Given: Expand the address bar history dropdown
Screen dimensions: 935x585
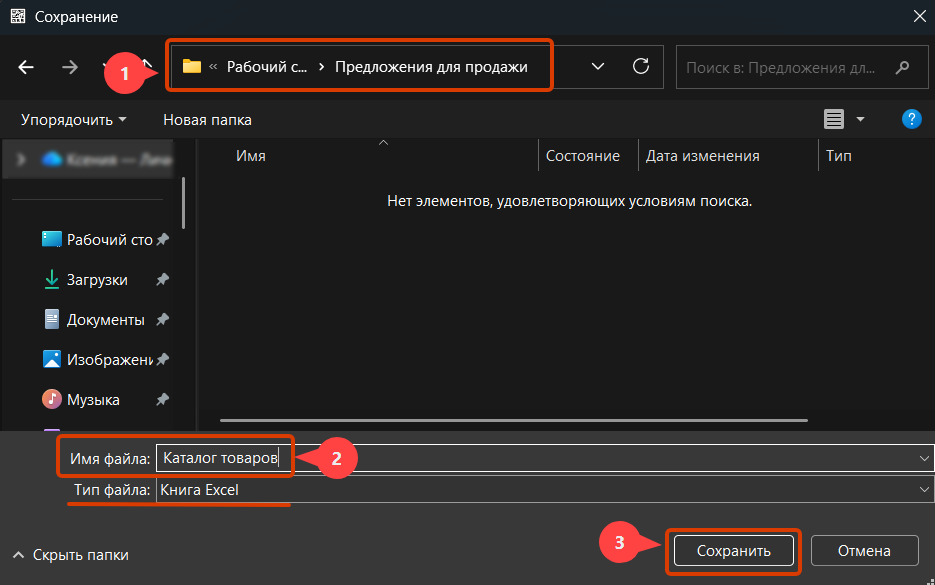Looking at the screenshot, I should [597, 66].
